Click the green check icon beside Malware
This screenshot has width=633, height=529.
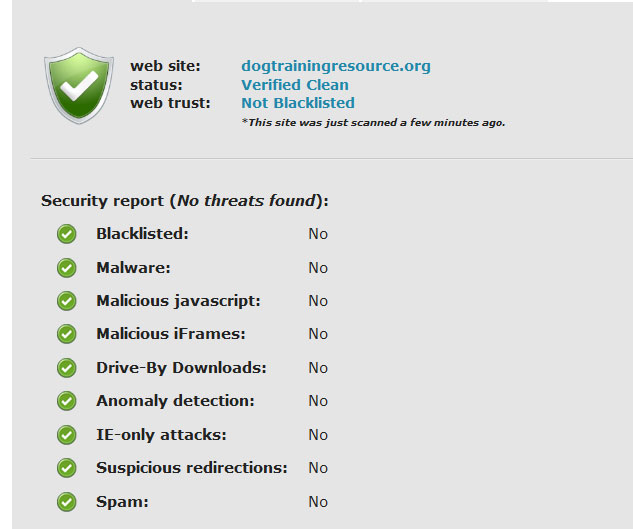pyautogui.click(x=67, y=268)
